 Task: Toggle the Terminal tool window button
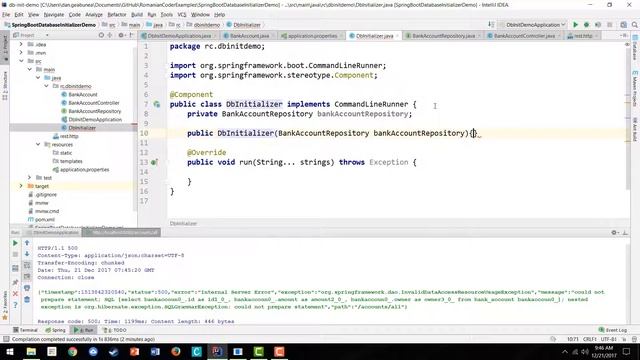pyautogui.click(x=25, y=330)
